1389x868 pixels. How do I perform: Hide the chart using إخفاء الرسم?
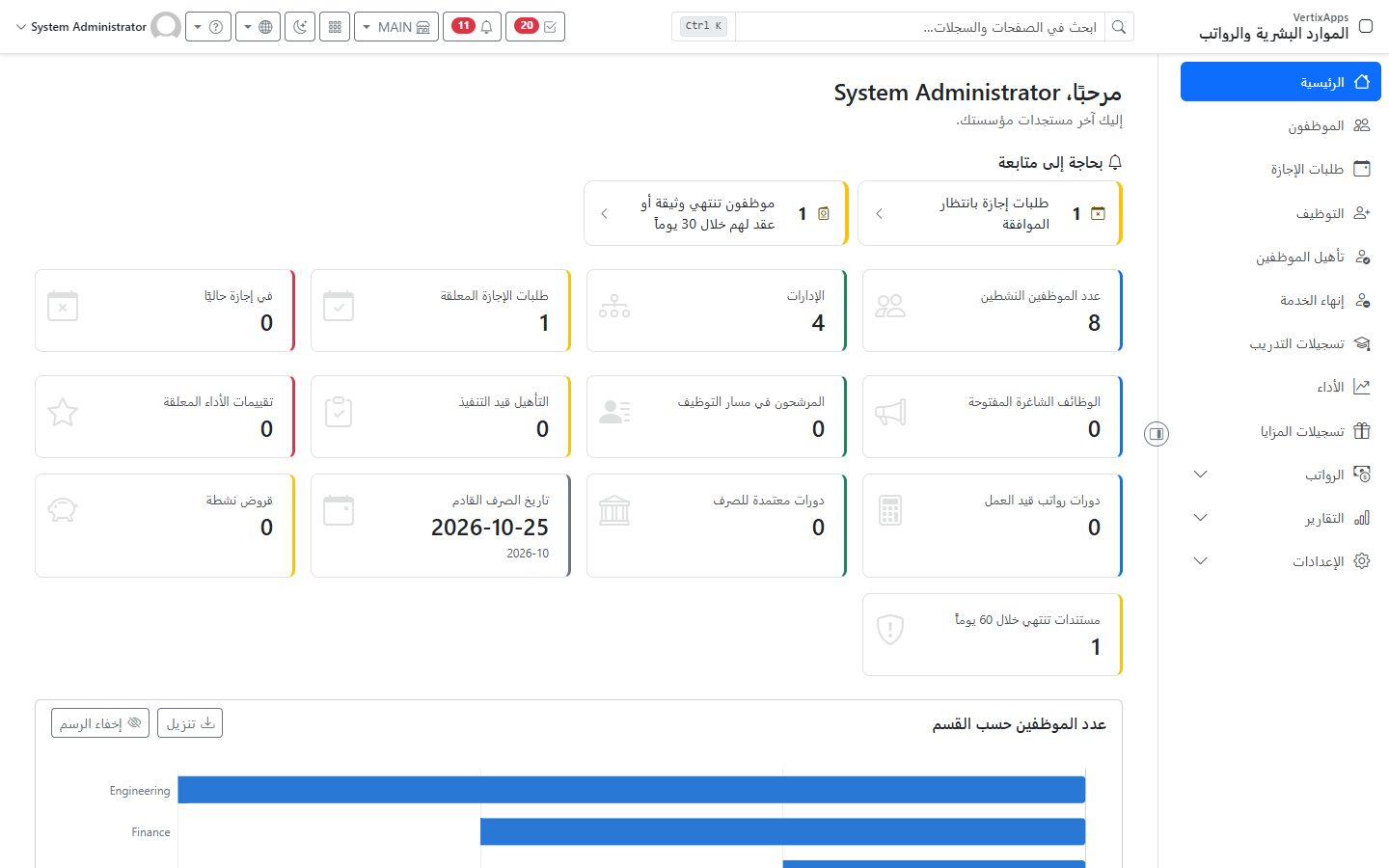100,723
